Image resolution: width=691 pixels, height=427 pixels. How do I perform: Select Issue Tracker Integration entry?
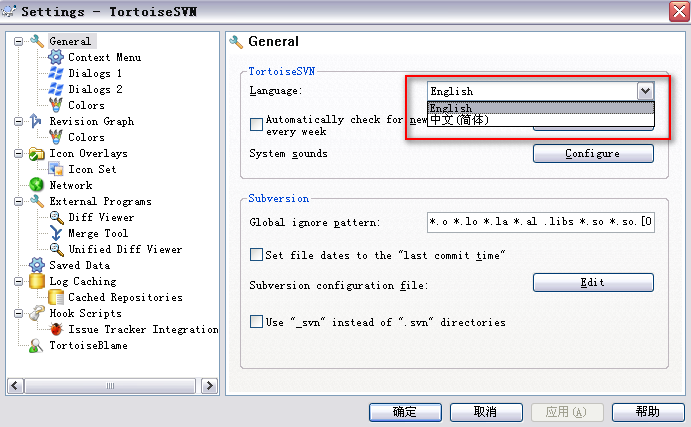tap(143, 329)
